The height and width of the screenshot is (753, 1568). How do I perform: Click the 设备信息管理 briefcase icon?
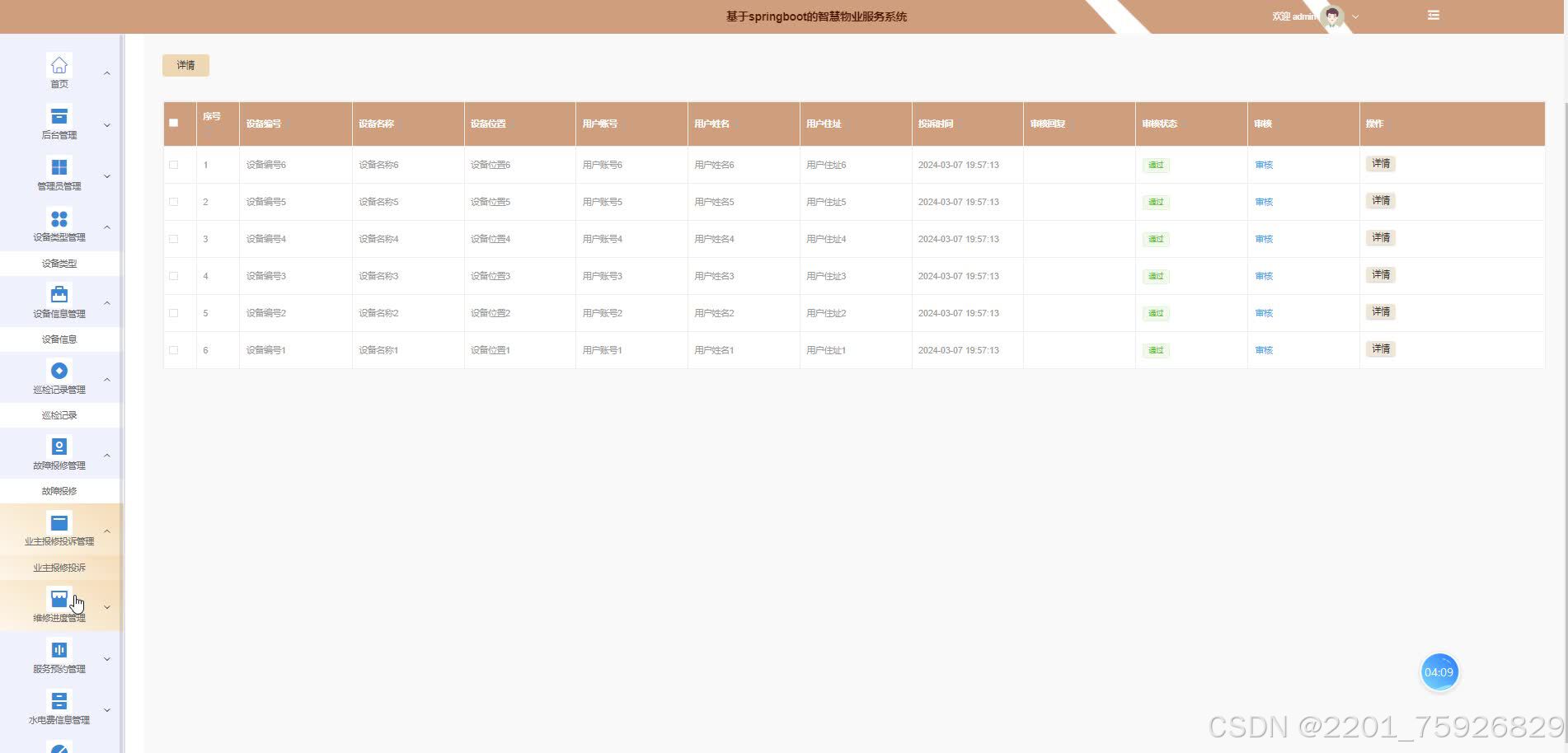point(59,294)
